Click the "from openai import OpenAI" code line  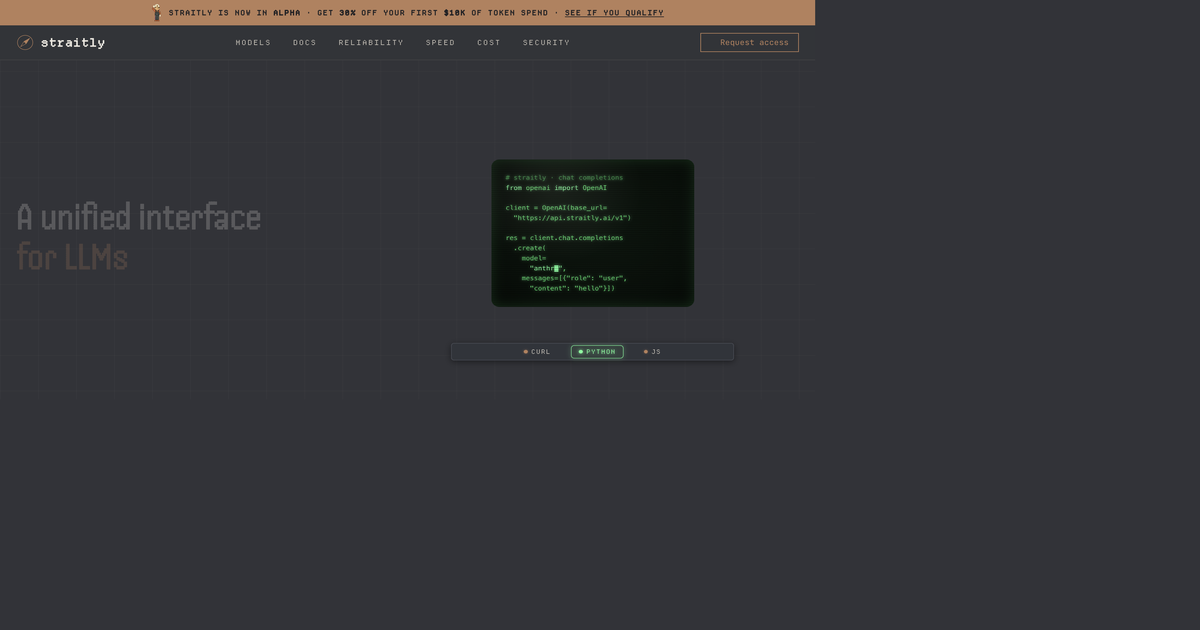pyautogui.click(x=556, y=188)
